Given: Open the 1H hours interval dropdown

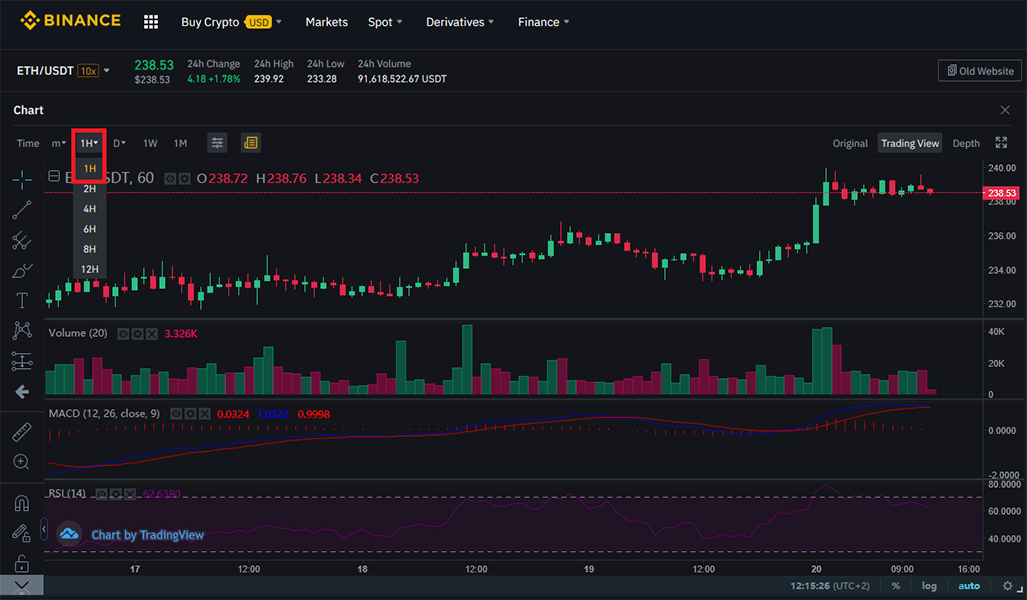Looking at the screenshot, I should [89, 143].
